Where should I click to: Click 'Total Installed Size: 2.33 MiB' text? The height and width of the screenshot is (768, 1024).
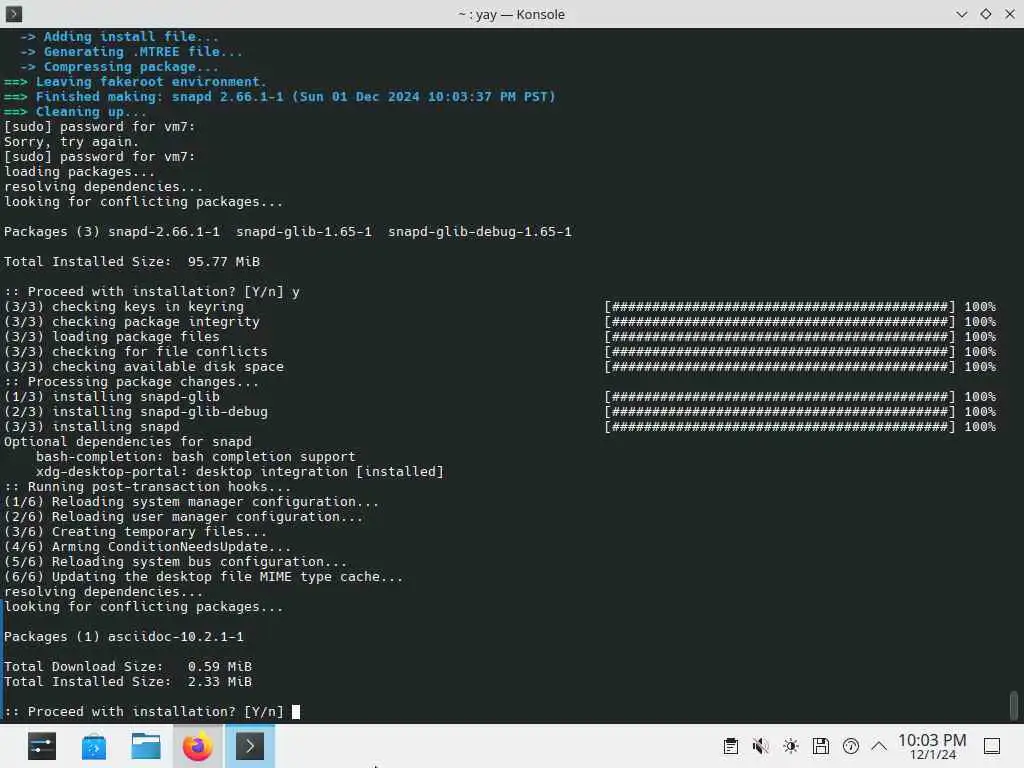(128, 681)
